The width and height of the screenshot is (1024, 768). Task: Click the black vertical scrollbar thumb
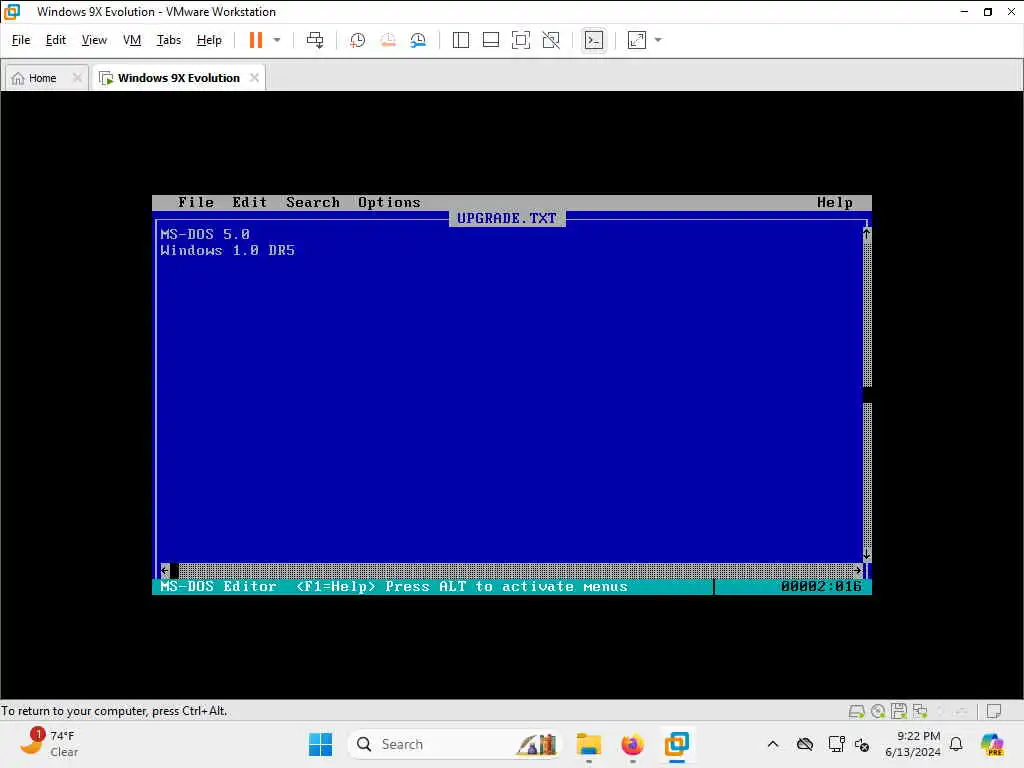(867, 395)
